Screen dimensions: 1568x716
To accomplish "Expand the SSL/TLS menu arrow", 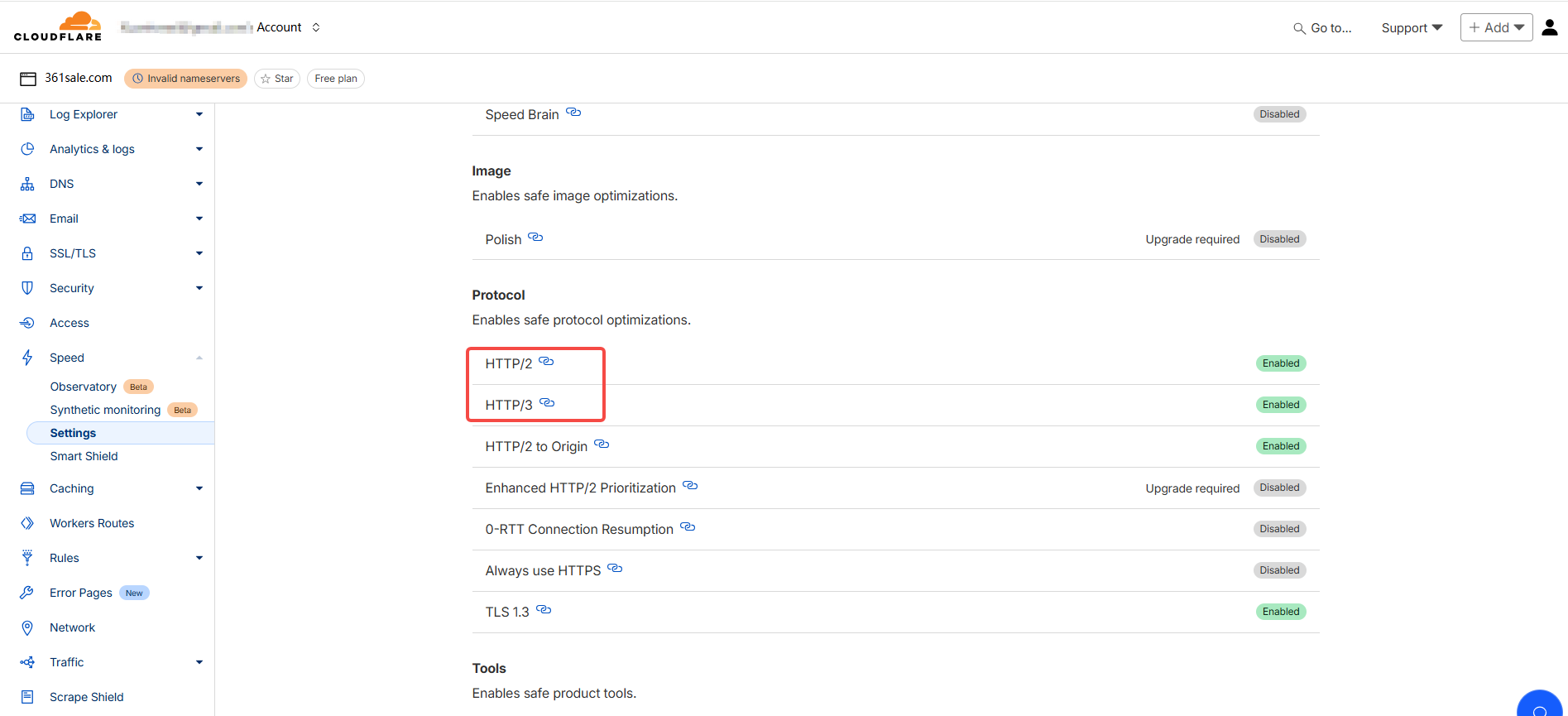I will pyautogui.click(x=199, y=253).
